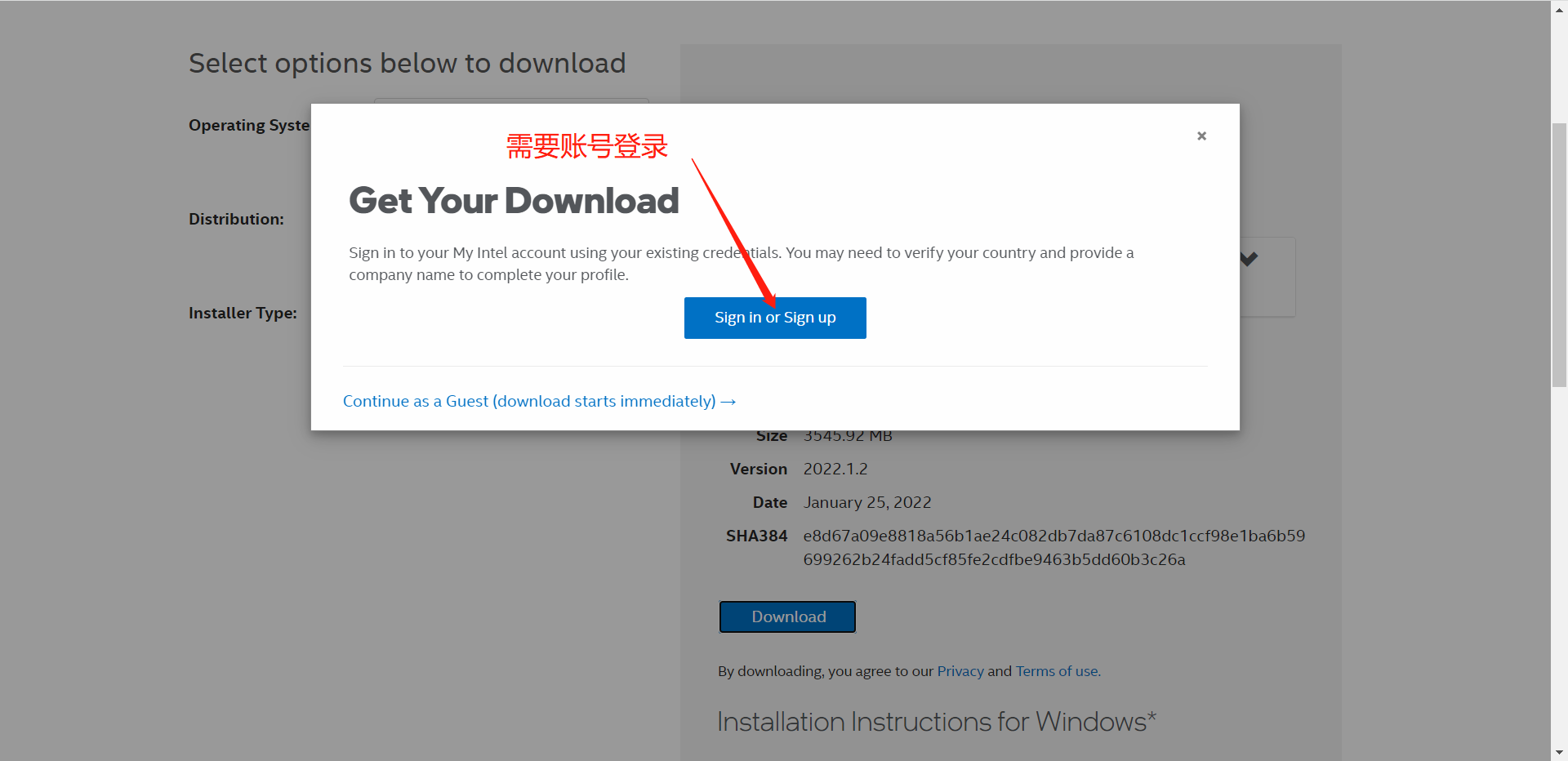
Task: Click the Distribution label
Action: click(x=237, y=219)
